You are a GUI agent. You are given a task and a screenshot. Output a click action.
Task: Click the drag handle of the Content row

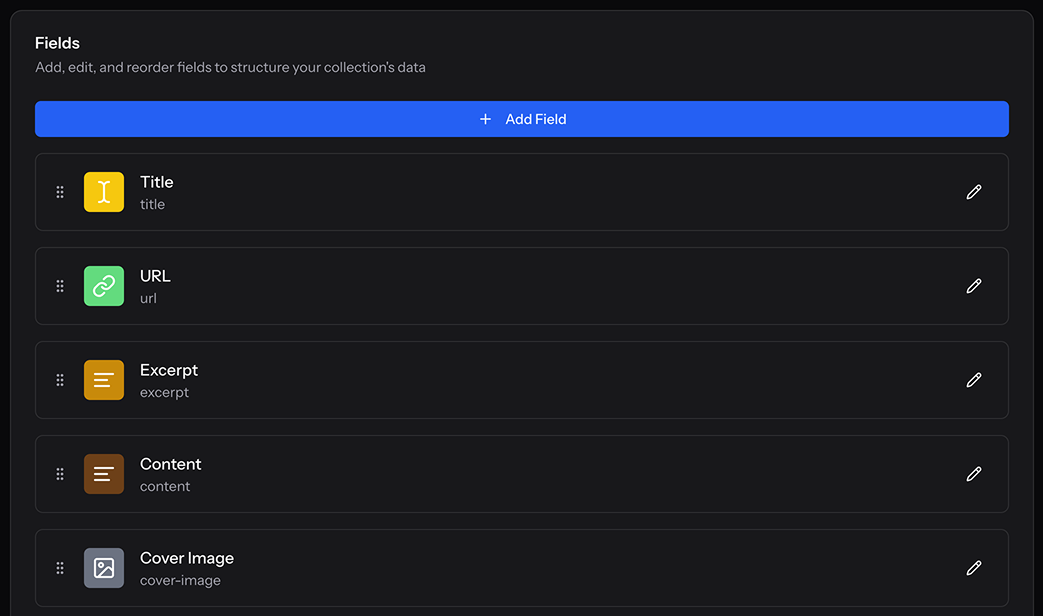click(60, 474)
